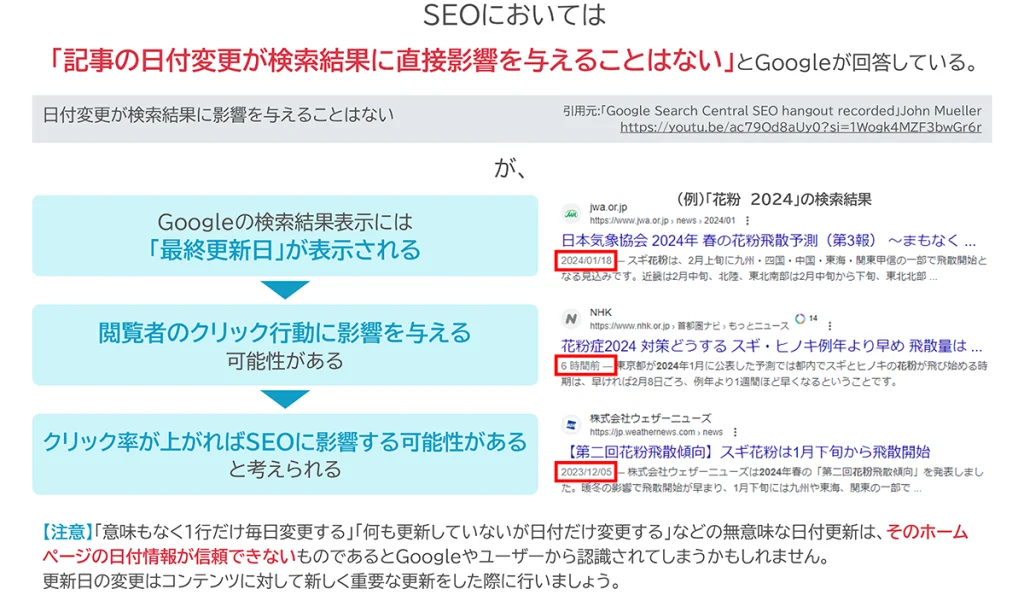Click the 閲覧者のクリック行動に影響を与える box
The height and width of the screenshot is (595, 1024).
point(285,345)
